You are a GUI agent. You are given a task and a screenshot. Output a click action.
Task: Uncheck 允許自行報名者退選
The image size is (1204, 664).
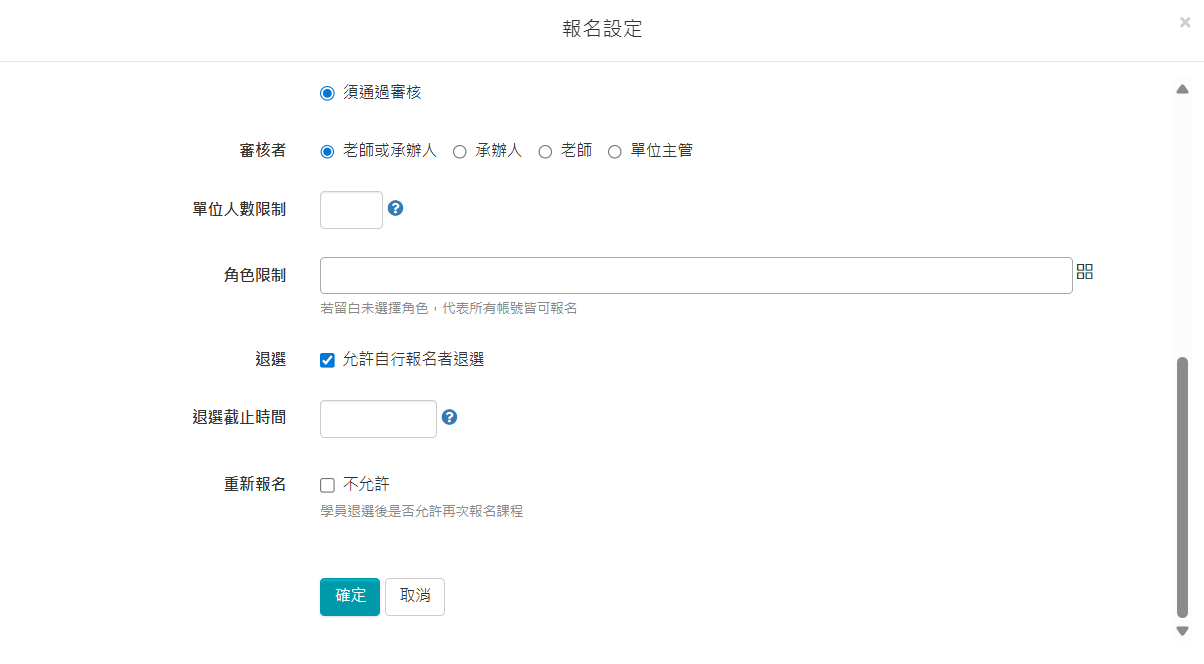click(327, 360)
